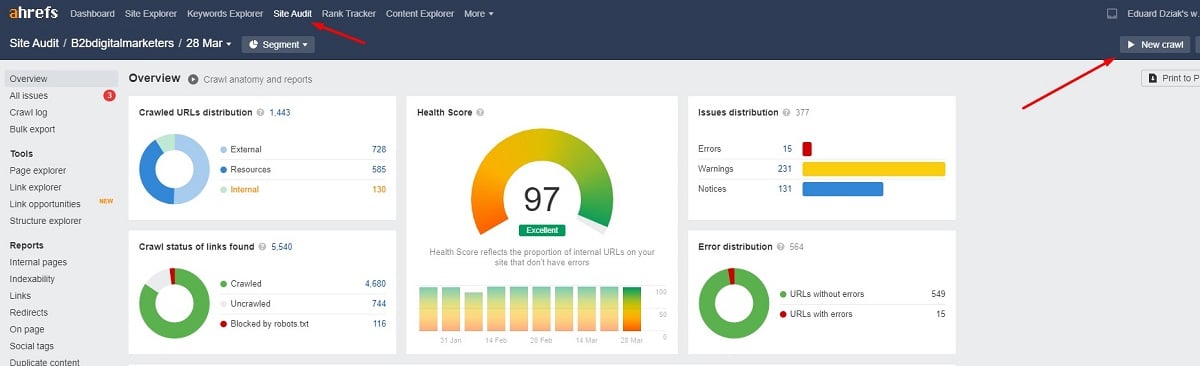Open Link opportunities tool
This screenshot has height=366, width=1200.
[x=45, y=204]
